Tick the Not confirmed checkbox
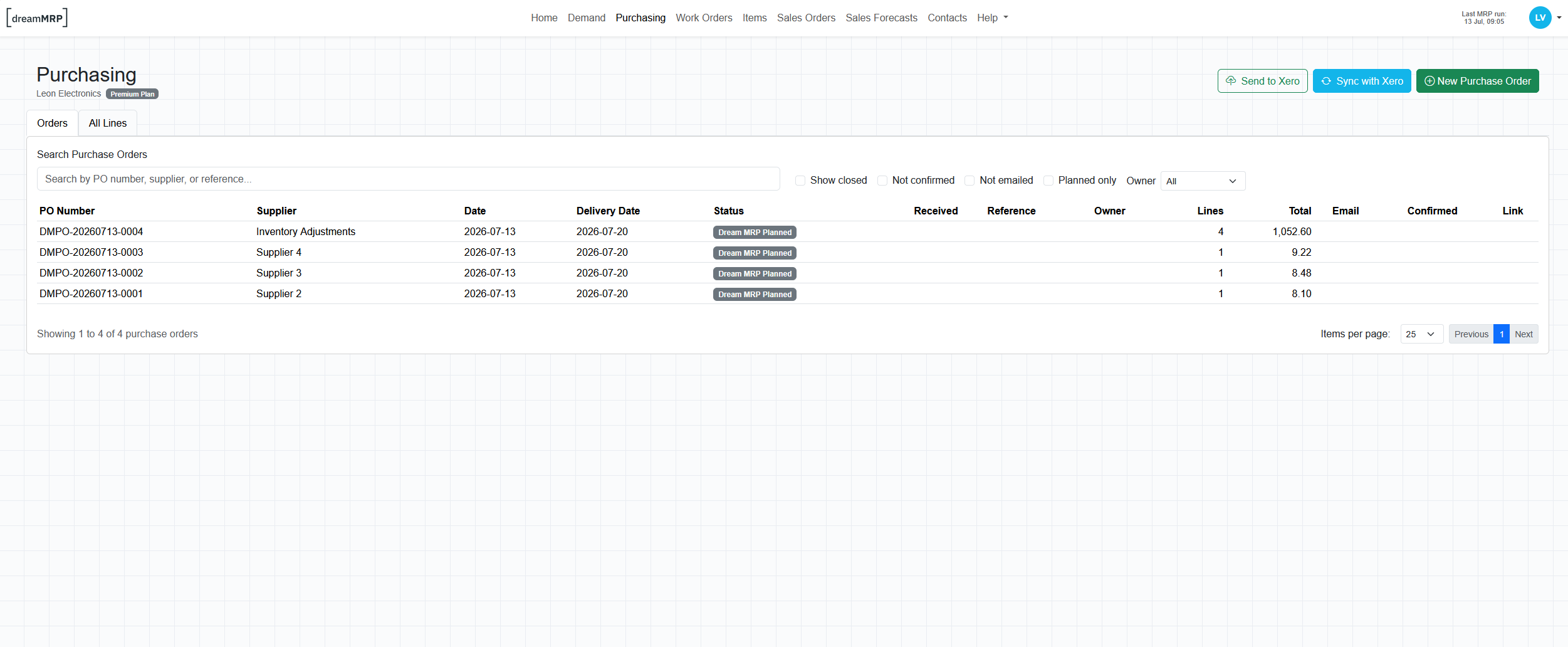The height and width of the screenshot is (647, 1568). point(882,181)
